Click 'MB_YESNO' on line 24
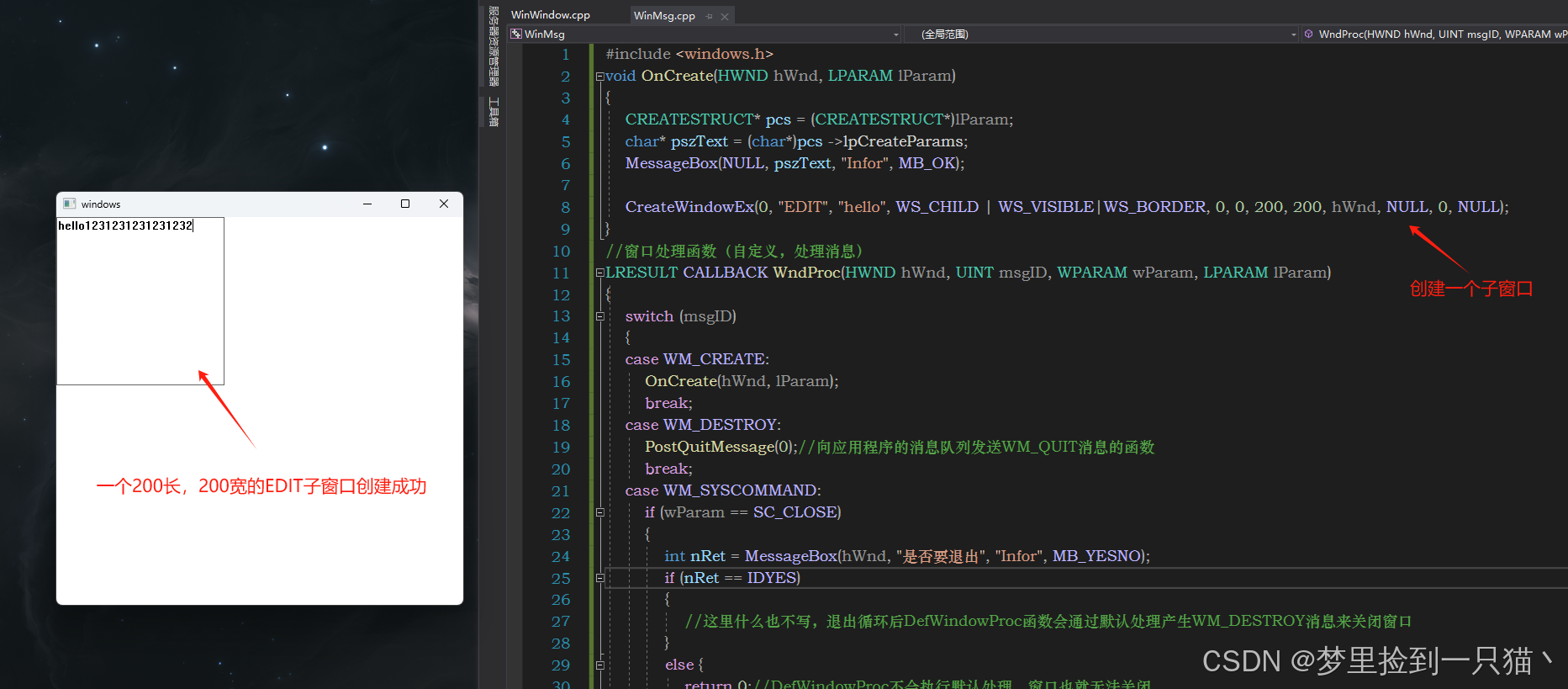 1097,556
